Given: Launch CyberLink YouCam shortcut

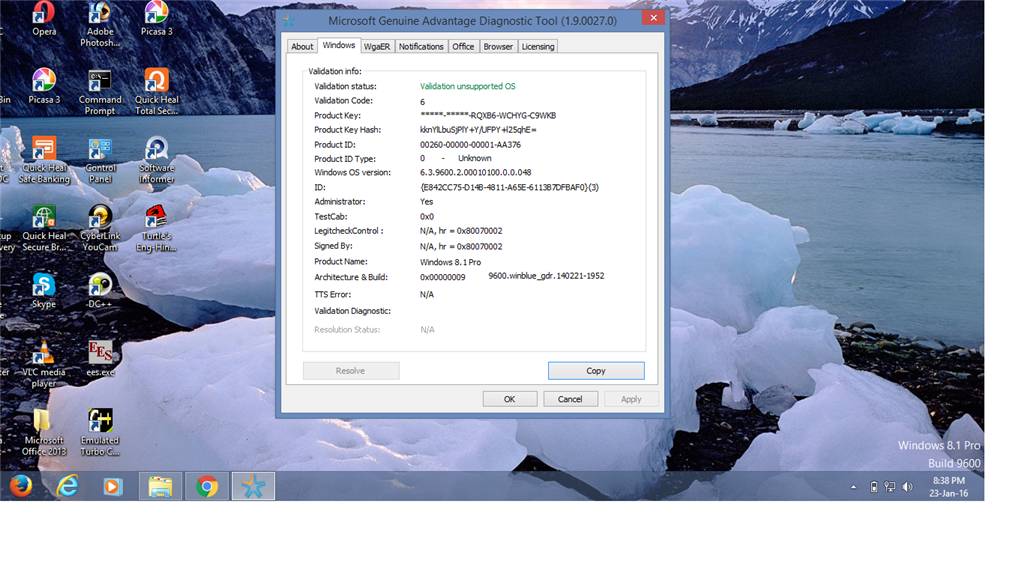Looking at the screenshot, I should (x=100, y=229).
